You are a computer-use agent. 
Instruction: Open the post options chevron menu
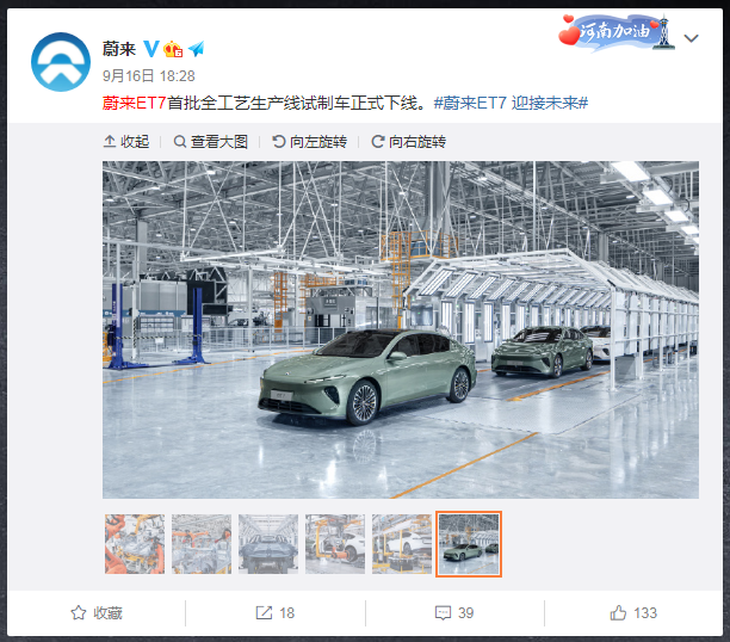(691, 38)
